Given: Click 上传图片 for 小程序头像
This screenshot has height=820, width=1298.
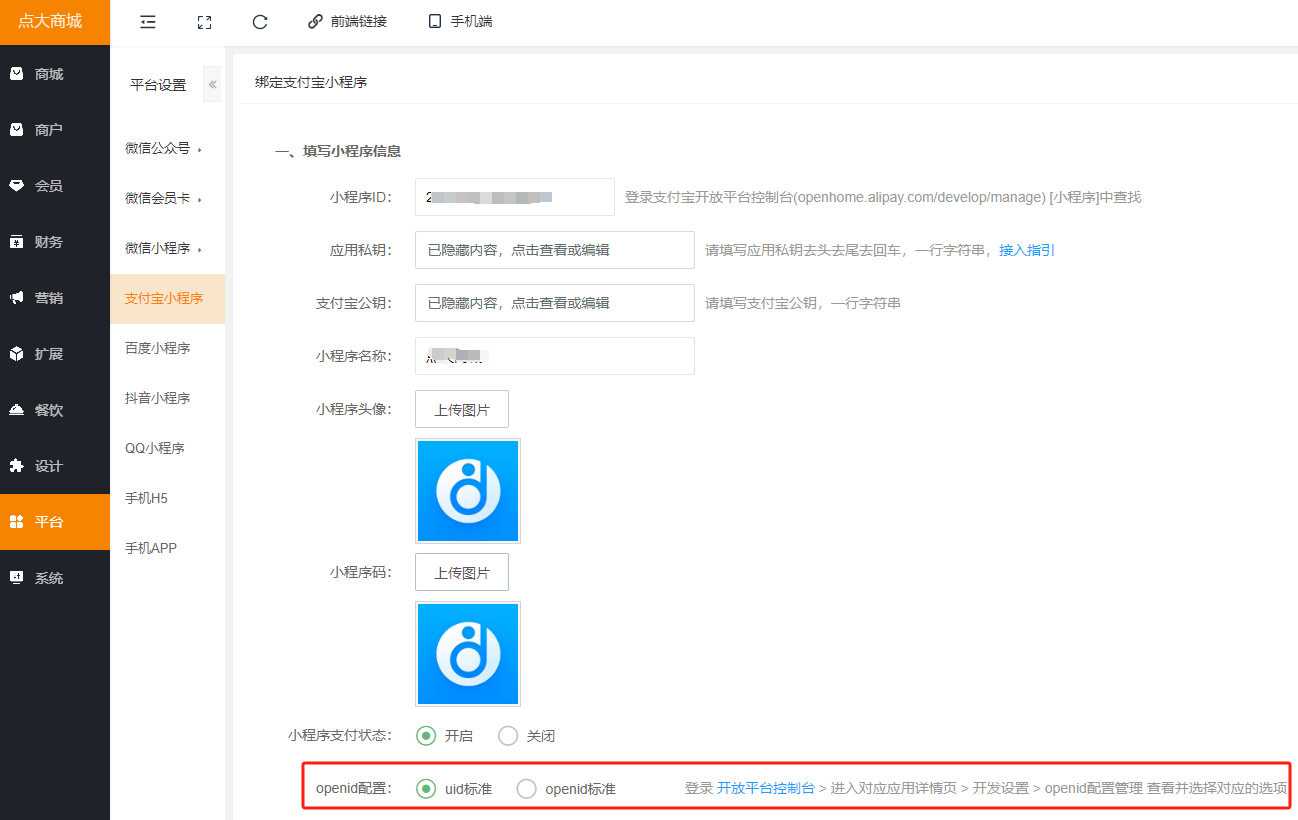Looking at the screenshot, I should coord(462,409).
